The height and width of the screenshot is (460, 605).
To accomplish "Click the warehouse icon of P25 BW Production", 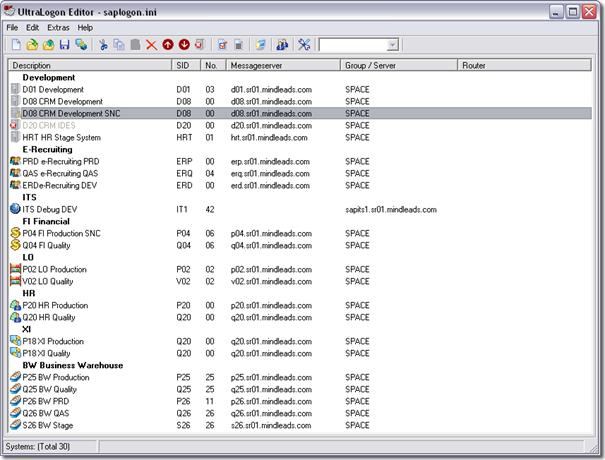I will pos(15,377).
